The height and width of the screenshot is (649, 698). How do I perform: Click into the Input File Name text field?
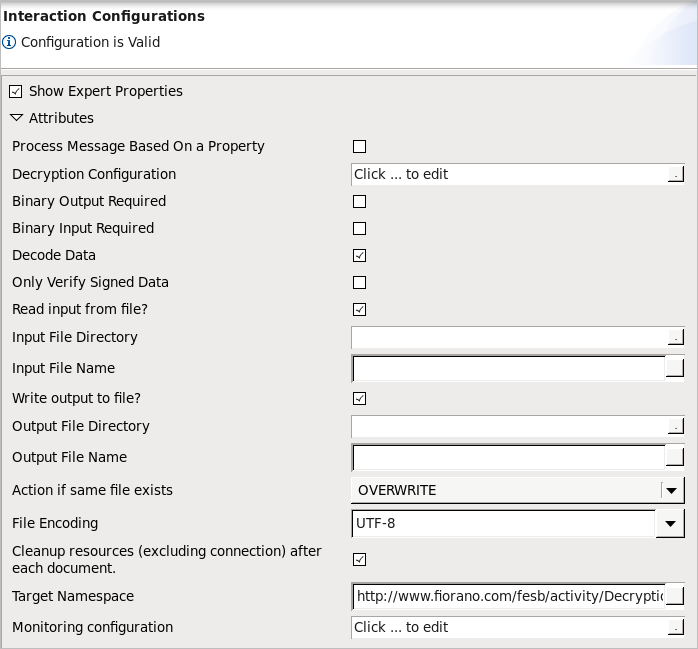pos(509,368)
